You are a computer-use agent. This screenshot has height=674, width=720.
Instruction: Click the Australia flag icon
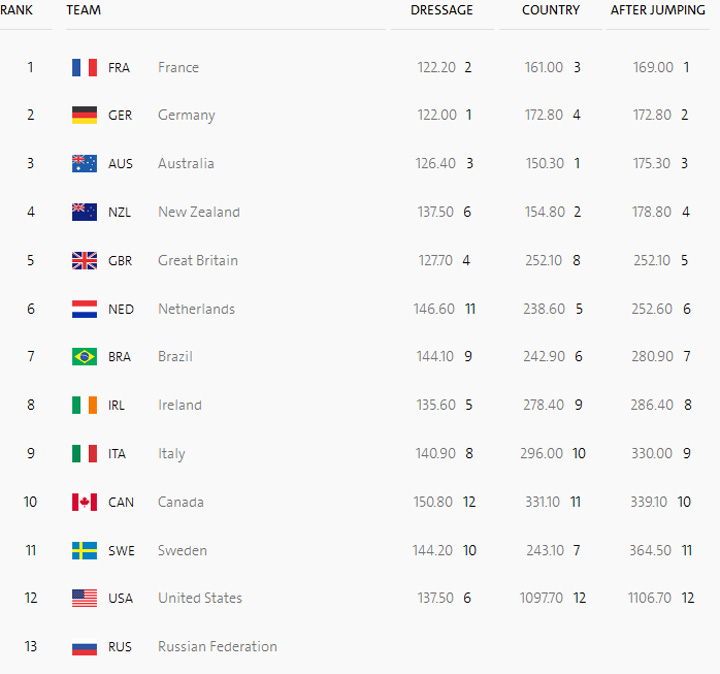[84, 163]
